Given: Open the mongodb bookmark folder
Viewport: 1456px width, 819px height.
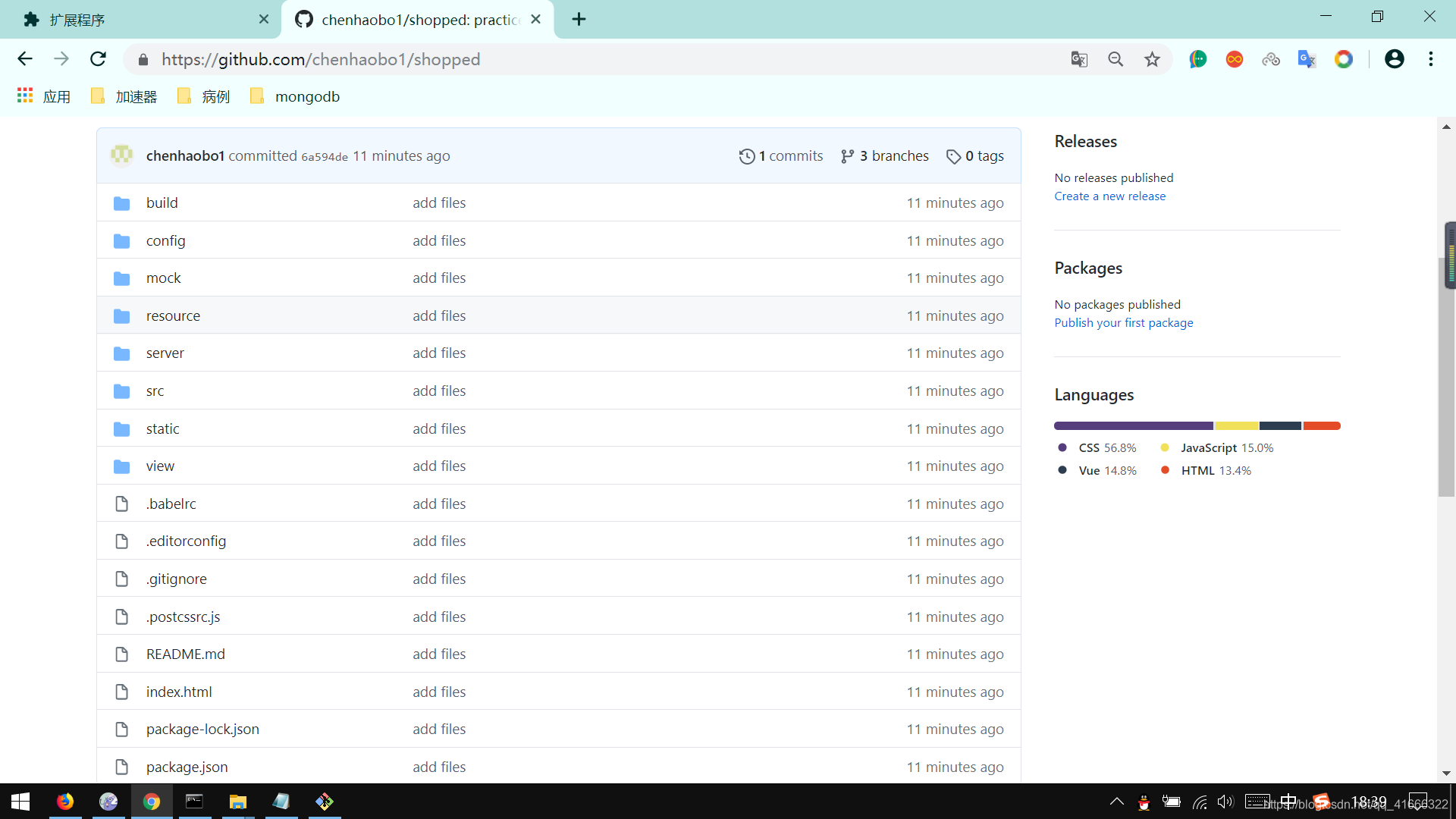Looking at the screenshot, I should click(295, 96).
